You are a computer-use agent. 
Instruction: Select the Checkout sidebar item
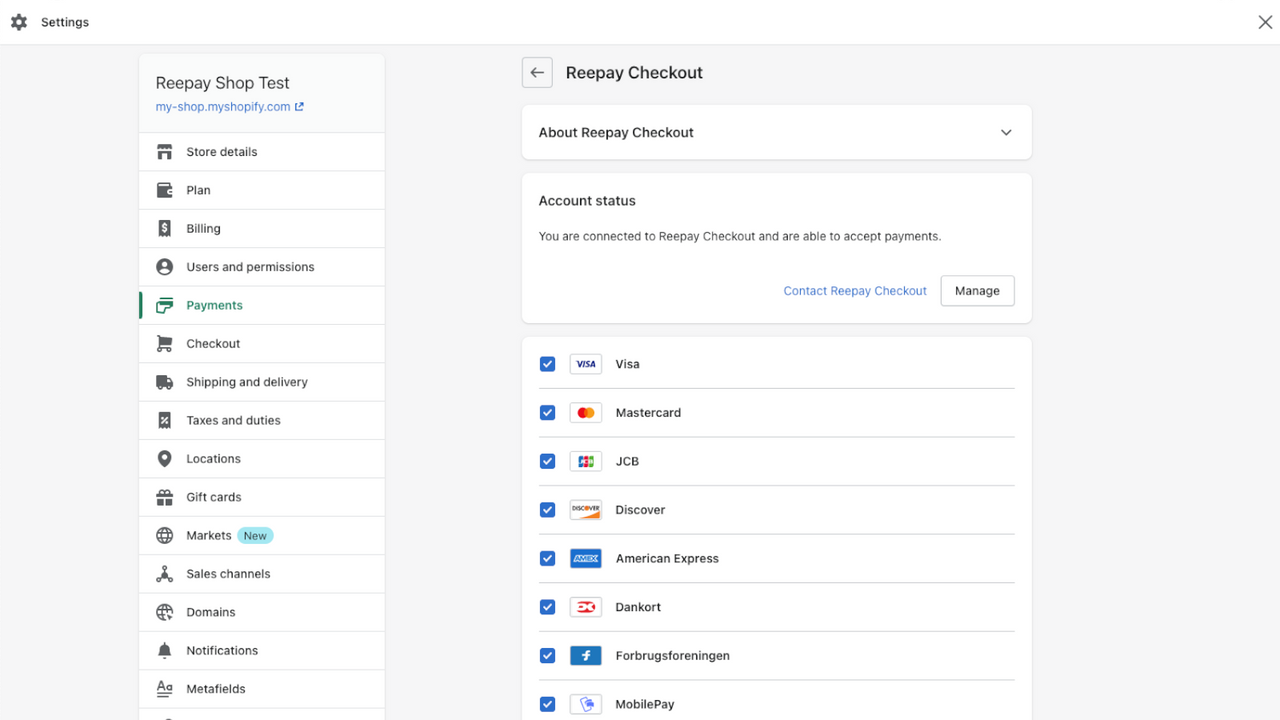[262, 344]
